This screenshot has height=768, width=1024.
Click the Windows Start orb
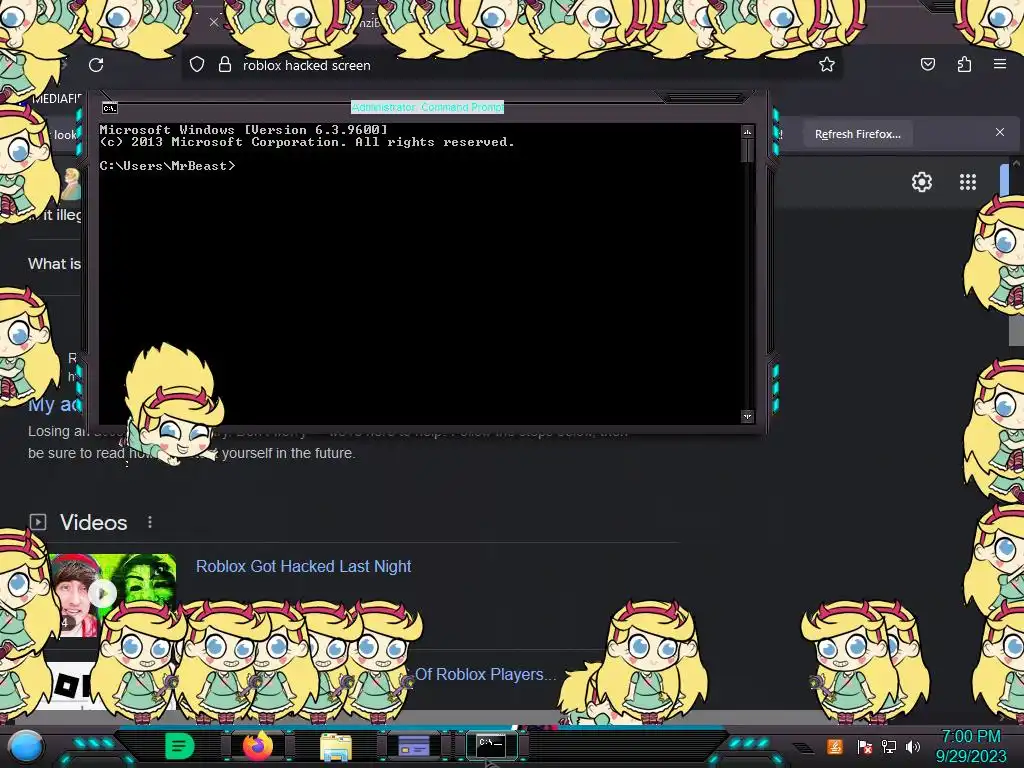[25, 746]
